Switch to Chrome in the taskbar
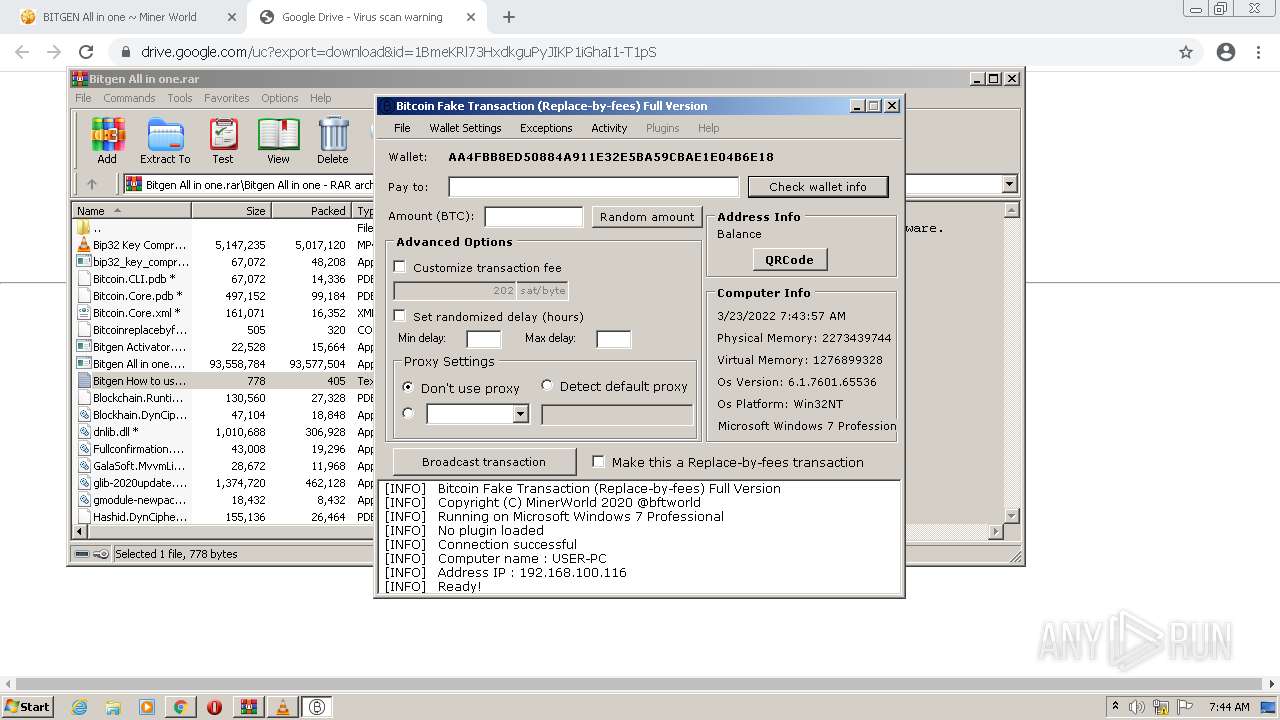This screenshot has width=1280, height=720. pyautogui.click(x=181, y=707)
